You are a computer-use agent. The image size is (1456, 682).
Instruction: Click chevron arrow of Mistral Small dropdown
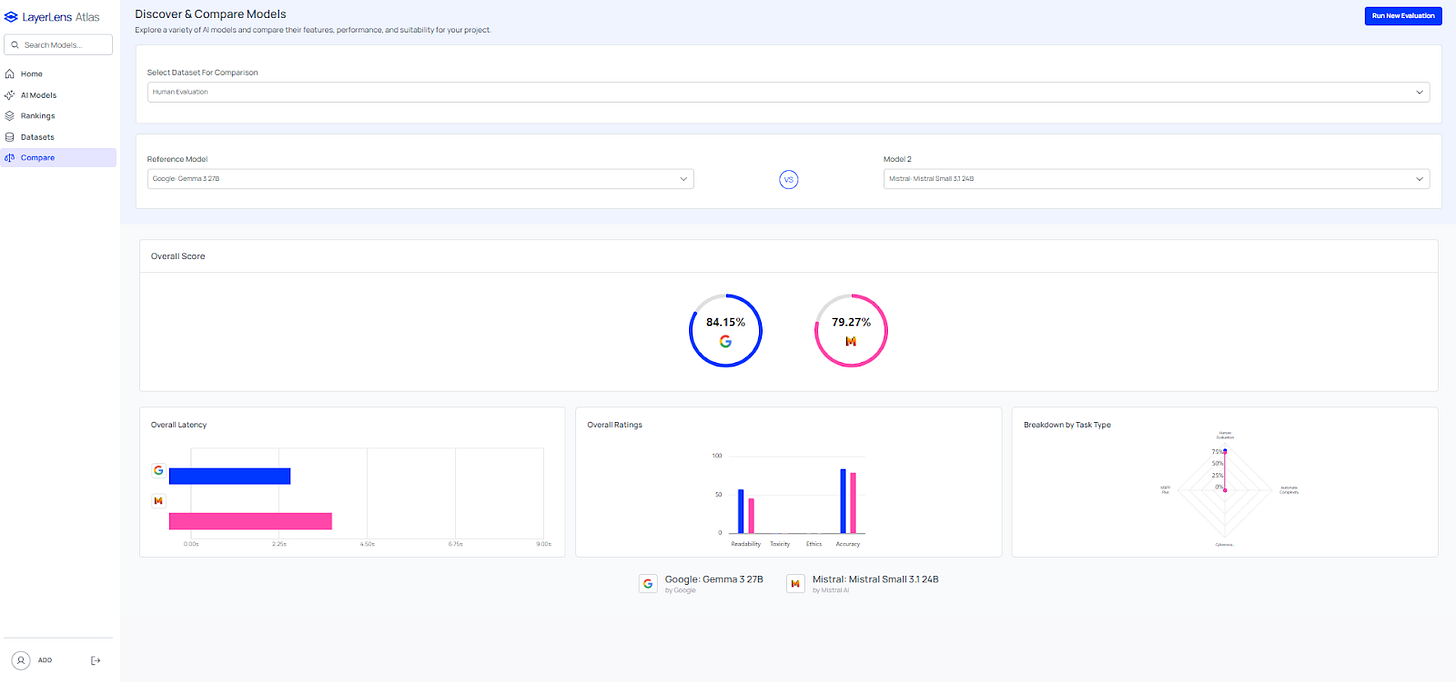(x=1419, y=179)
